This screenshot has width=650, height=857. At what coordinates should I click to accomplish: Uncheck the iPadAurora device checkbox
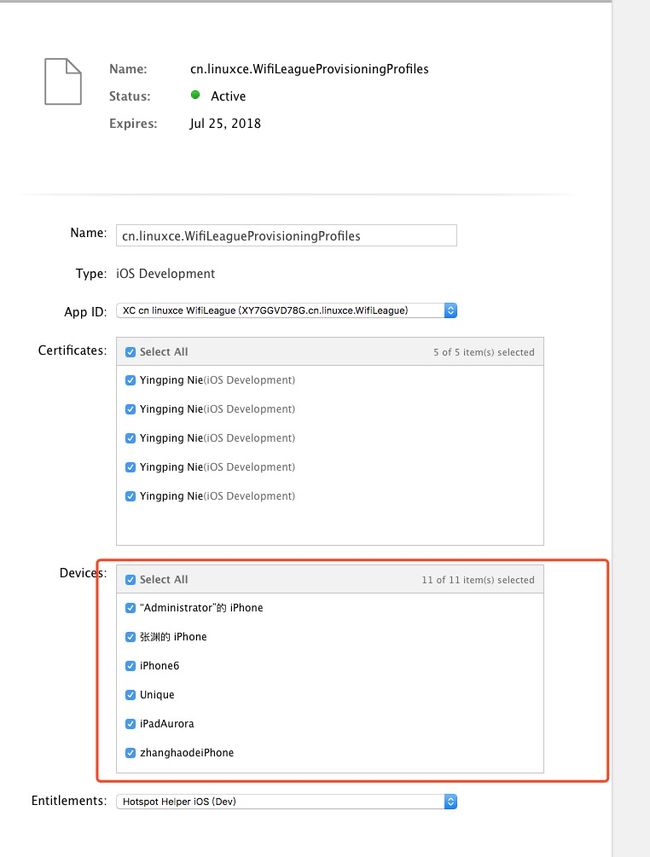(x=130, y=724)
